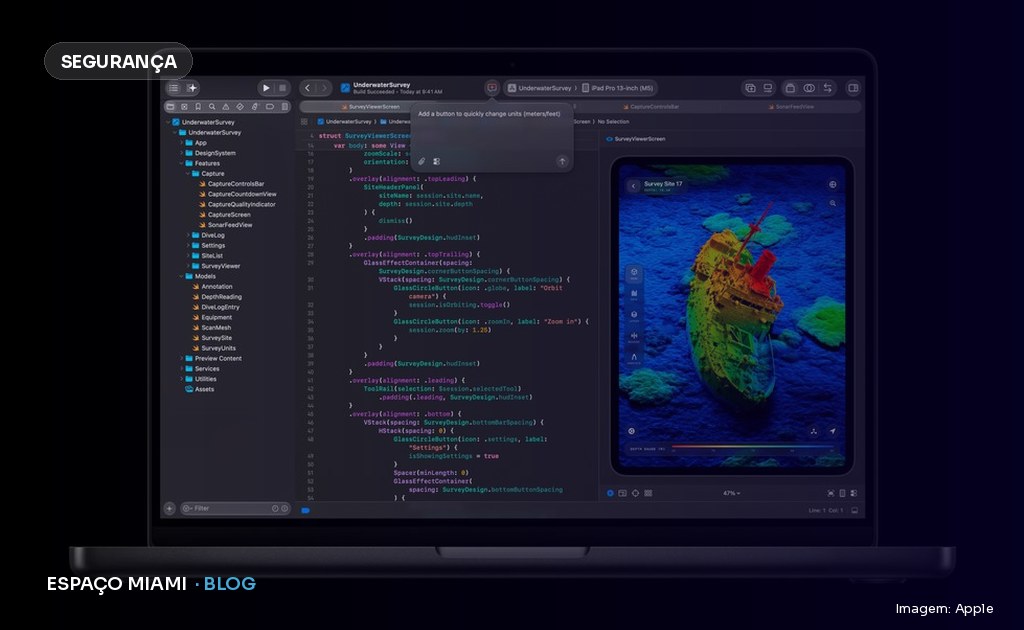Click the code review arrows icon
Screen dimensions: 1024x630
(x=827, y=88)
